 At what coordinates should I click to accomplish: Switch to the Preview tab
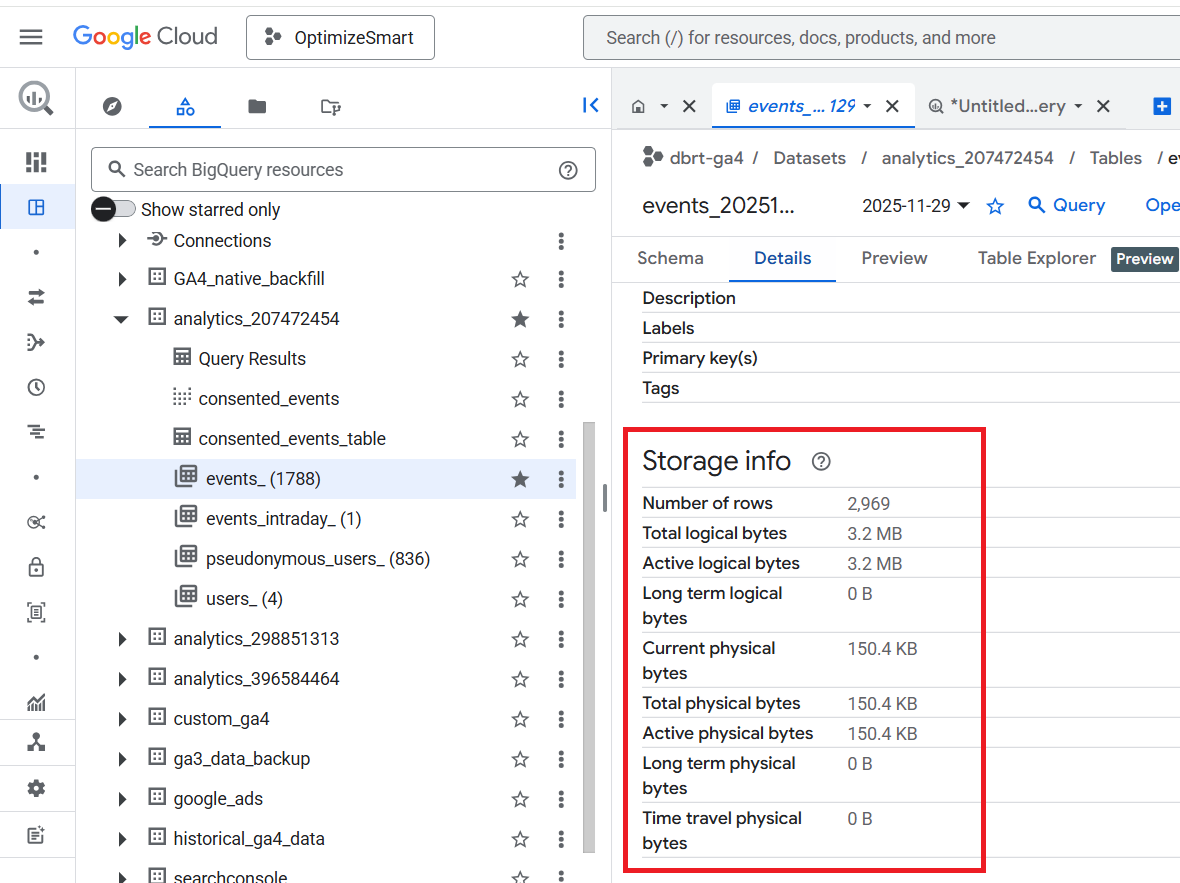pyautogui.click(x=894, y=258)
